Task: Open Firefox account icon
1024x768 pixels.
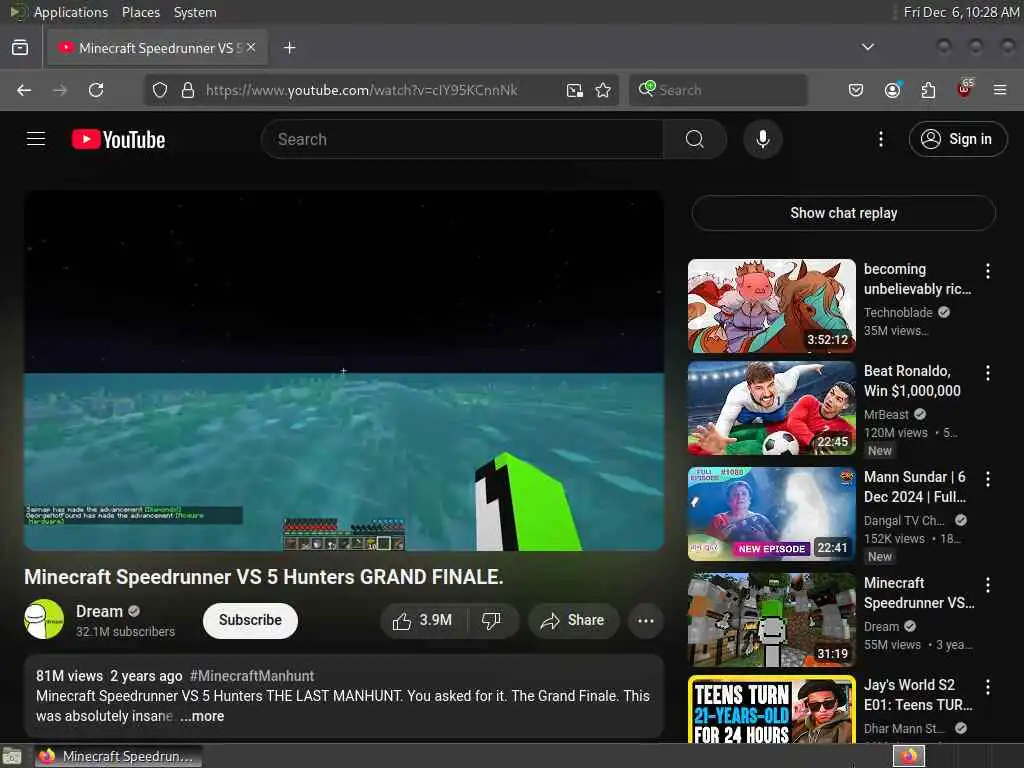Action: point(892,90)
